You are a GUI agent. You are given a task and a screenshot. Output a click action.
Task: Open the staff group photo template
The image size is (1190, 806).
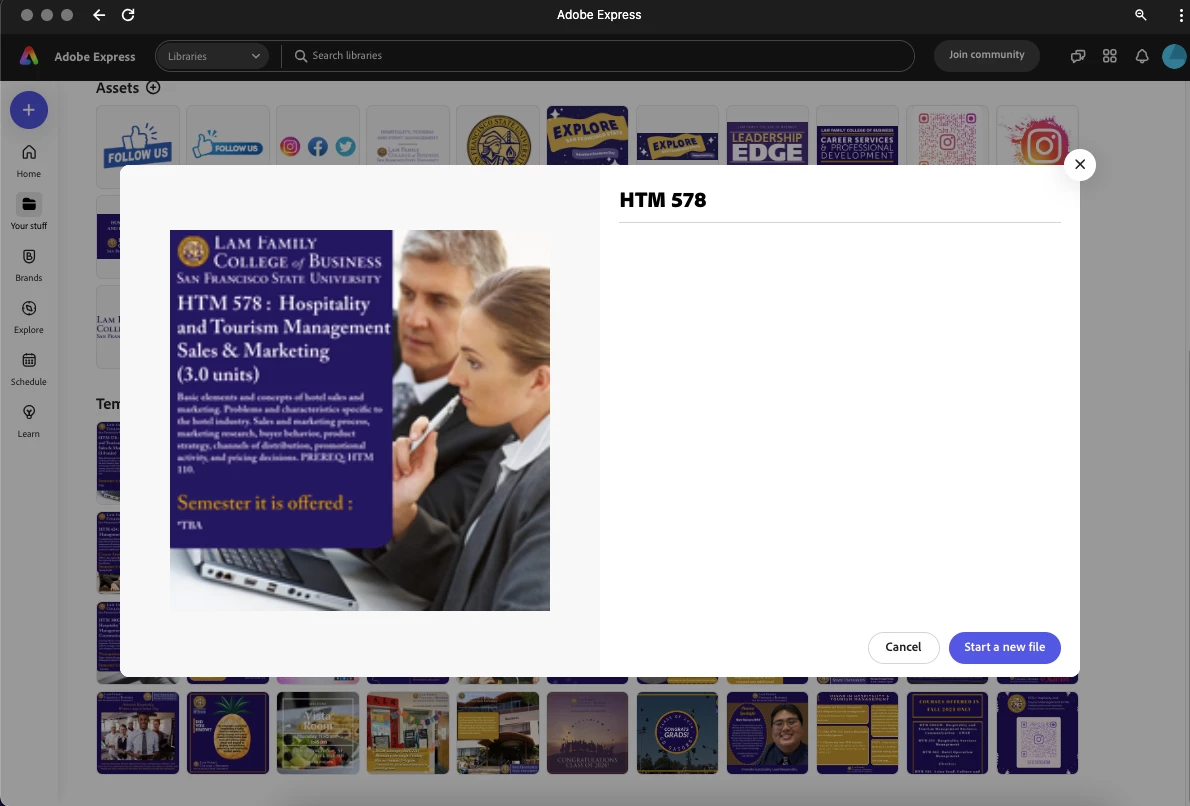(x=138, y=732)
